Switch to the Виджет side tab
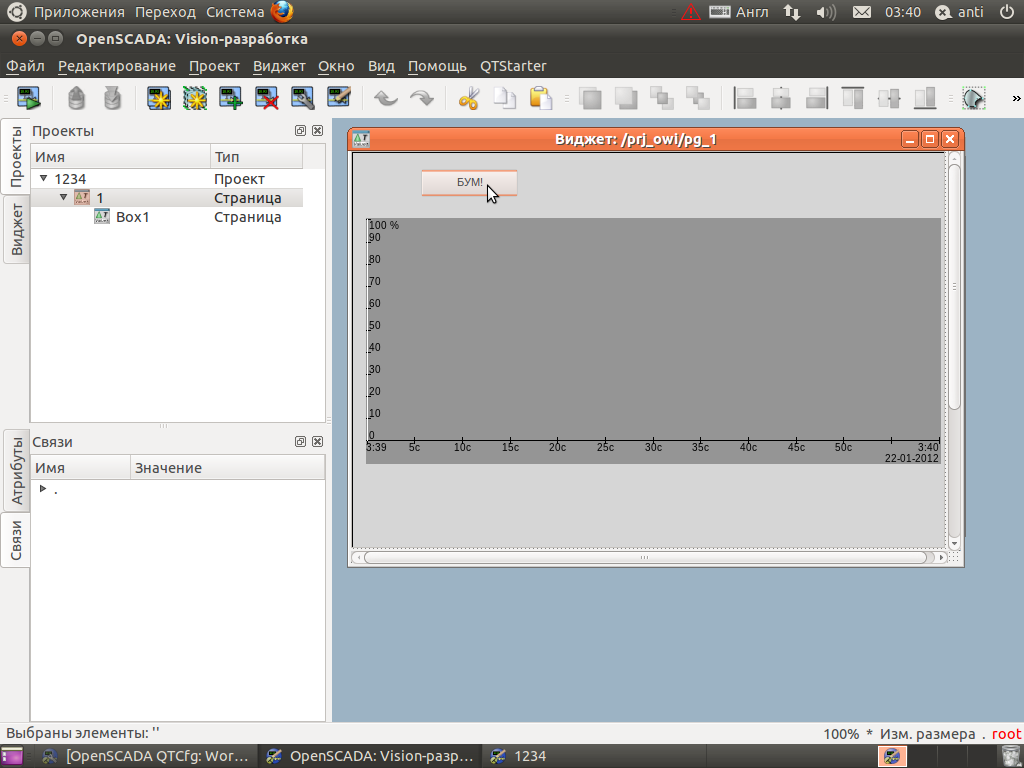 coord(16,229)
